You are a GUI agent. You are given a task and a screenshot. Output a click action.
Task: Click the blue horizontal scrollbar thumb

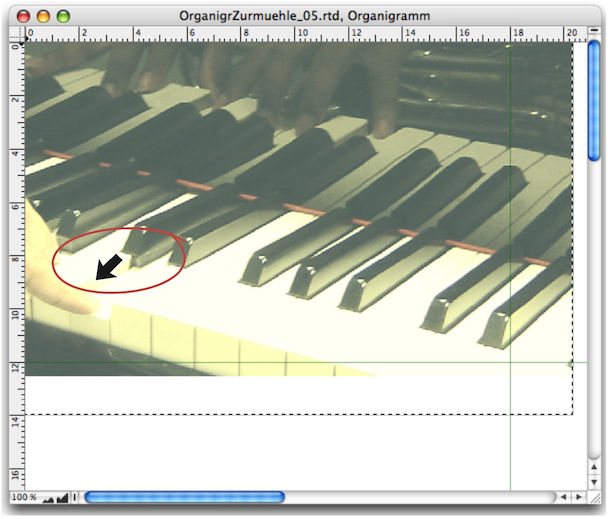pos(184,497)
